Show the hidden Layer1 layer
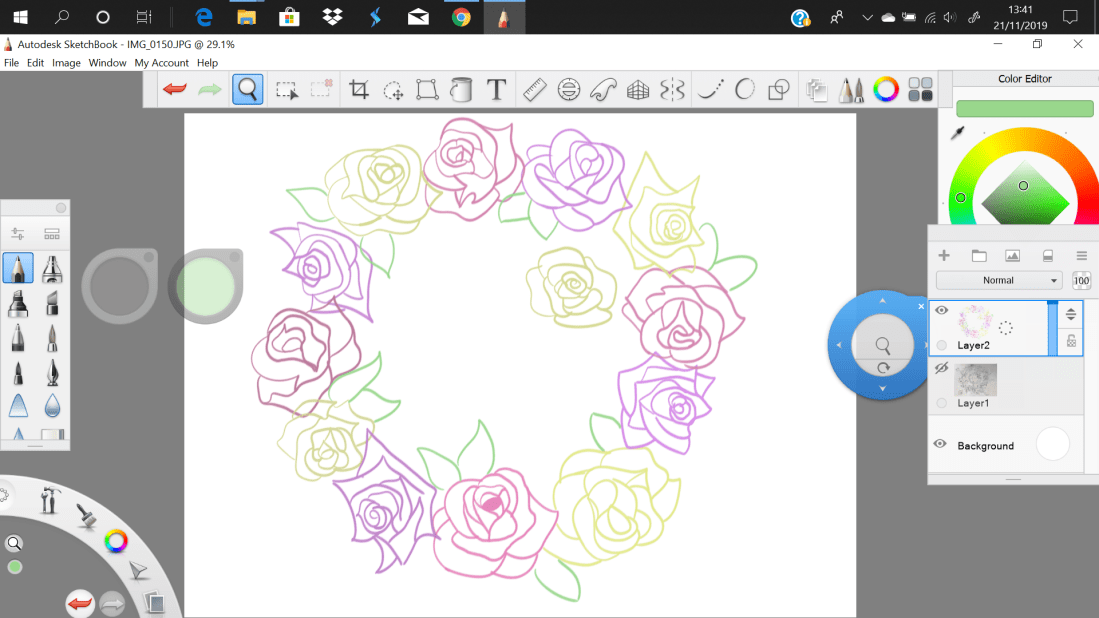The height and width of the screenshot is (618, 1099). [x=940, y=367]
